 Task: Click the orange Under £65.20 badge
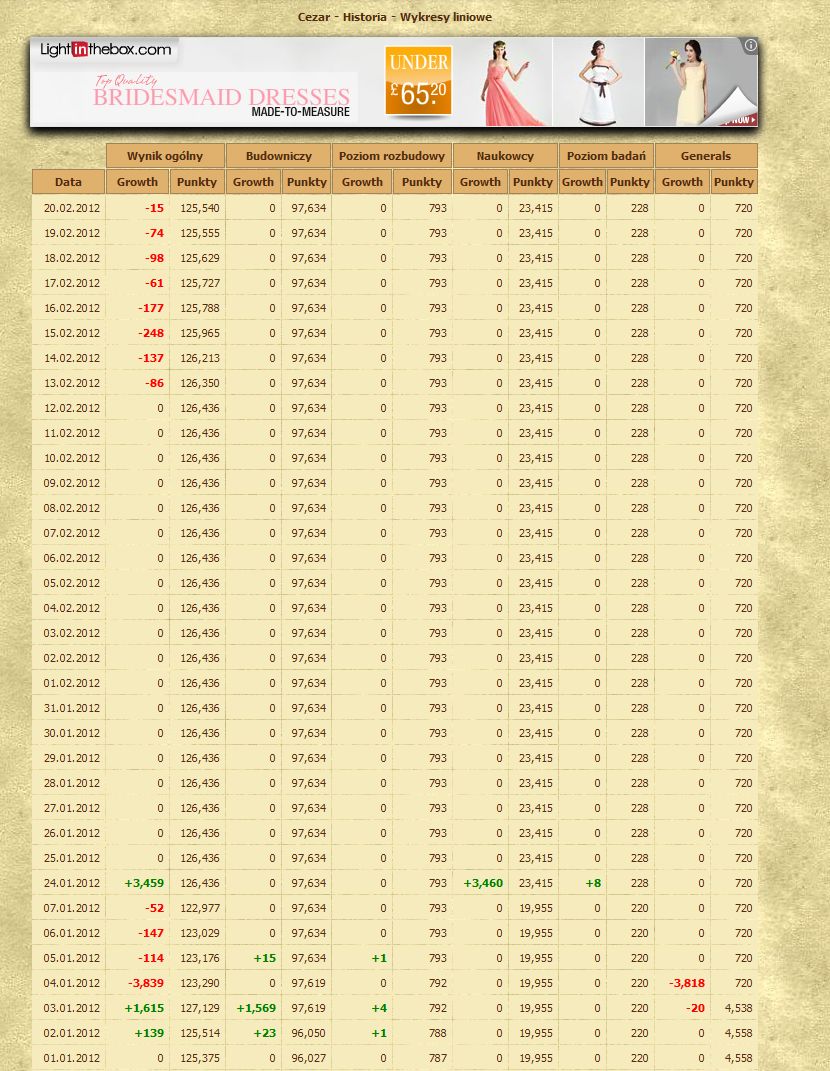point(418,82)
